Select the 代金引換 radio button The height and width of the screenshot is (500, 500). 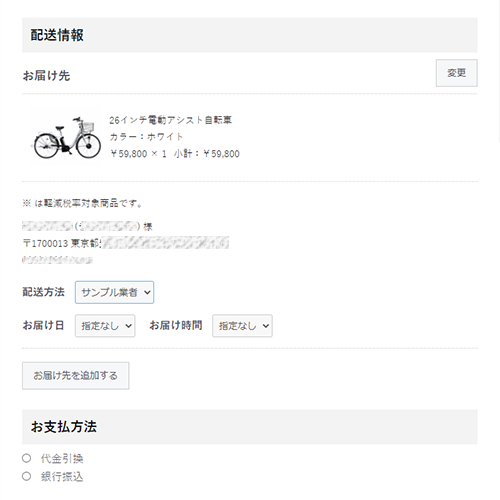[x=27, y=458]
